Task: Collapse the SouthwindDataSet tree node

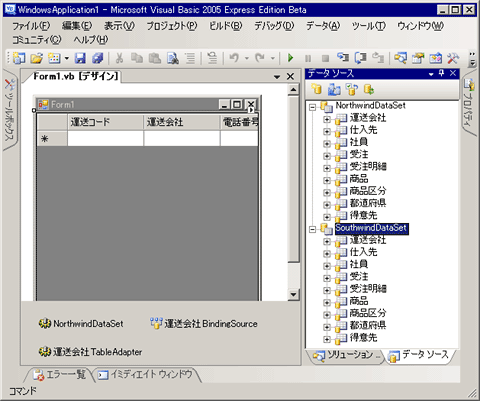Action: [x=312, y=230]
